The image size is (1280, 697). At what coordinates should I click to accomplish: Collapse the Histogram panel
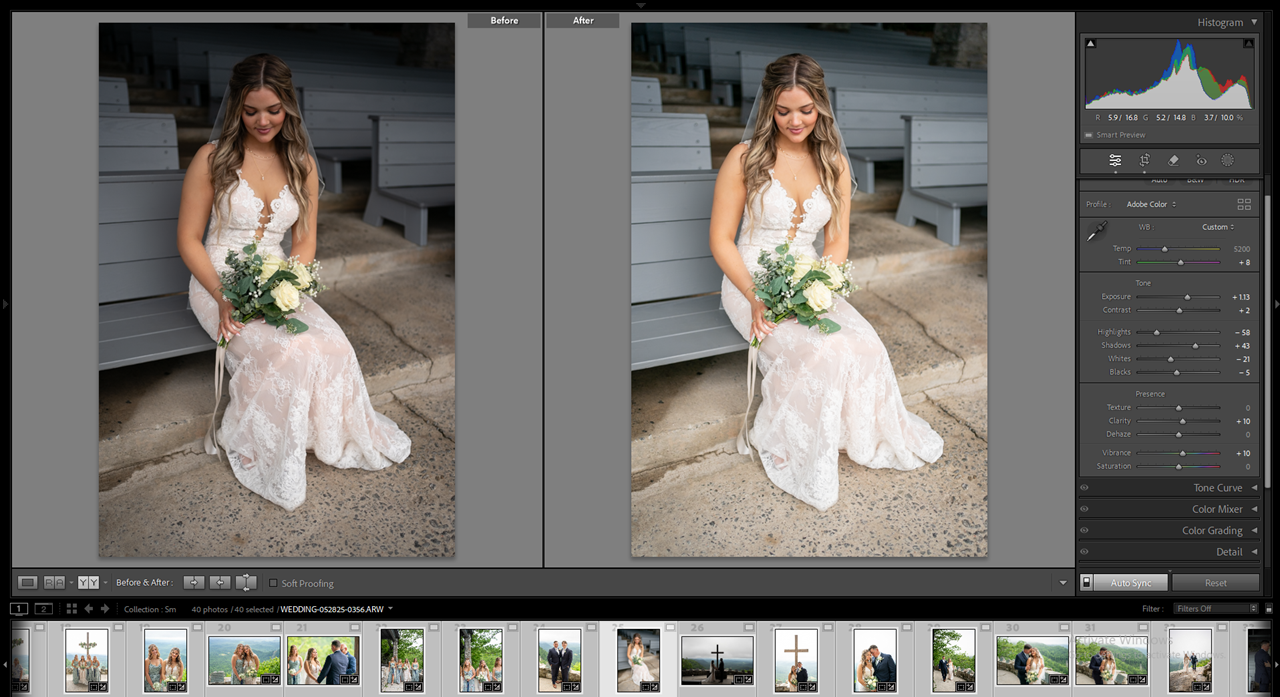1254,22
